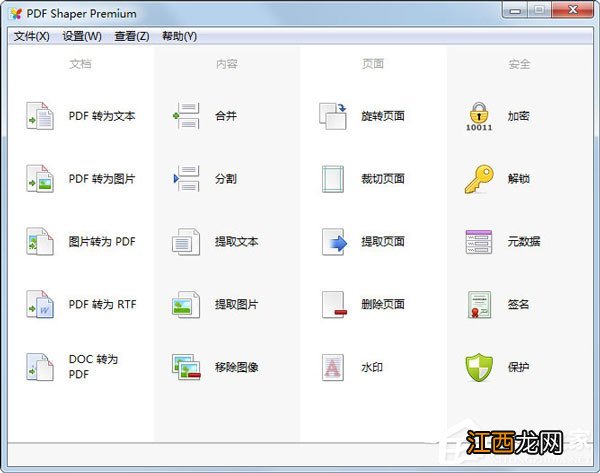Select the 元数据 text label
600x473 pixels.
(x=524, y=241)
